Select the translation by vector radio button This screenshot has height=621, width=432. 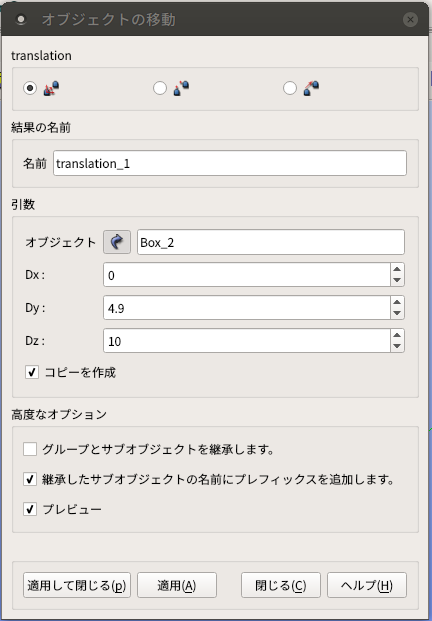point(289,88)
